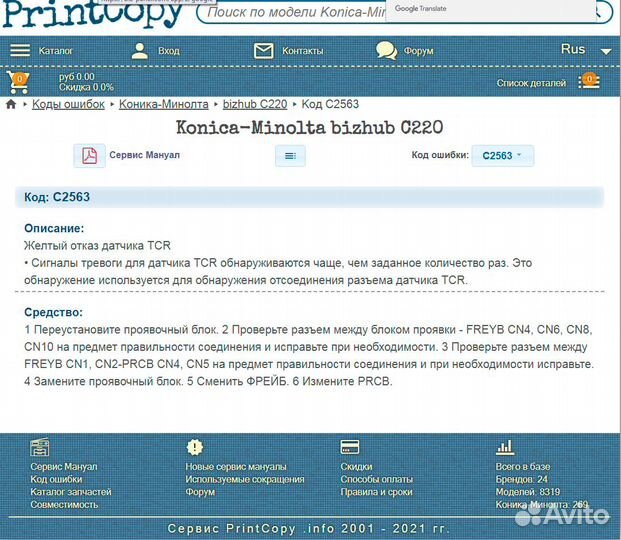621x540 pixels.
Task: Click the Контакты envelope icon
Action: [x=264, y=51]
